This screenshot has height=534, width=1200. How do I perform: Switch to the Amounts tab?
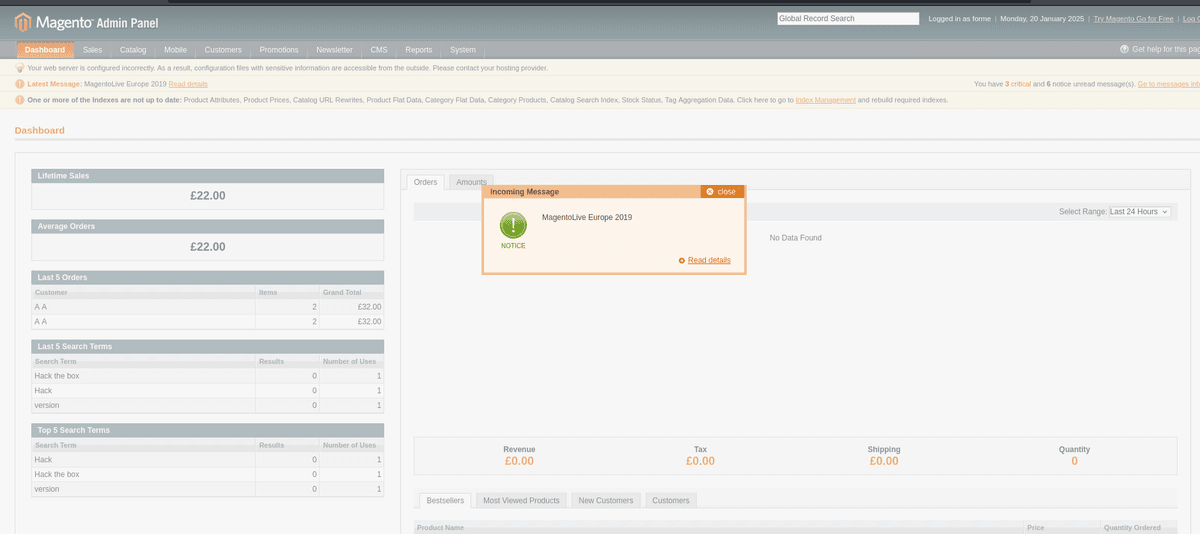471,182
